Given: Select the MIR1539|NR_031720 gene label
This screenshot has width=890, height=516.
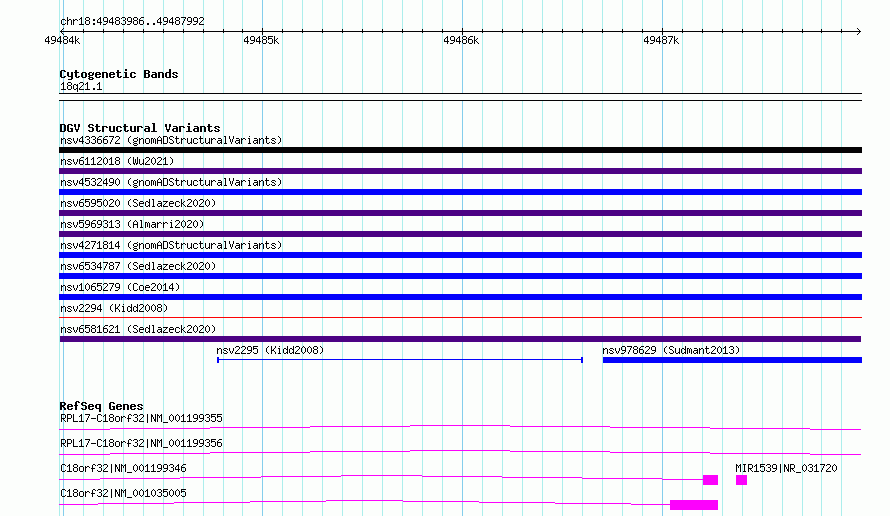Looking at the screenshot, I should pos(786,468).
